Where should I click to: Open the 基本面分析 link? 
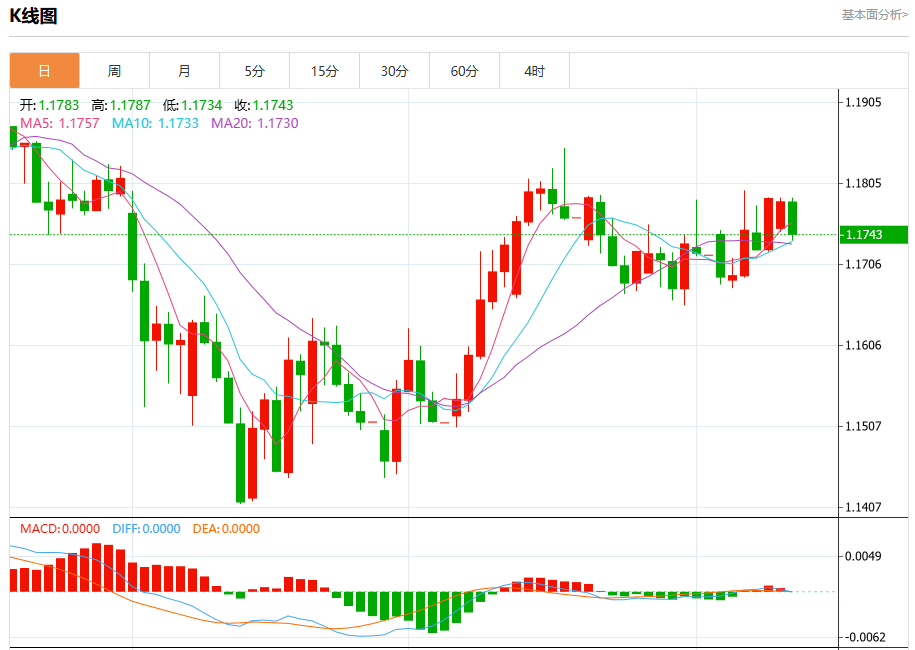pyautogui.click(x=875, y=15)
